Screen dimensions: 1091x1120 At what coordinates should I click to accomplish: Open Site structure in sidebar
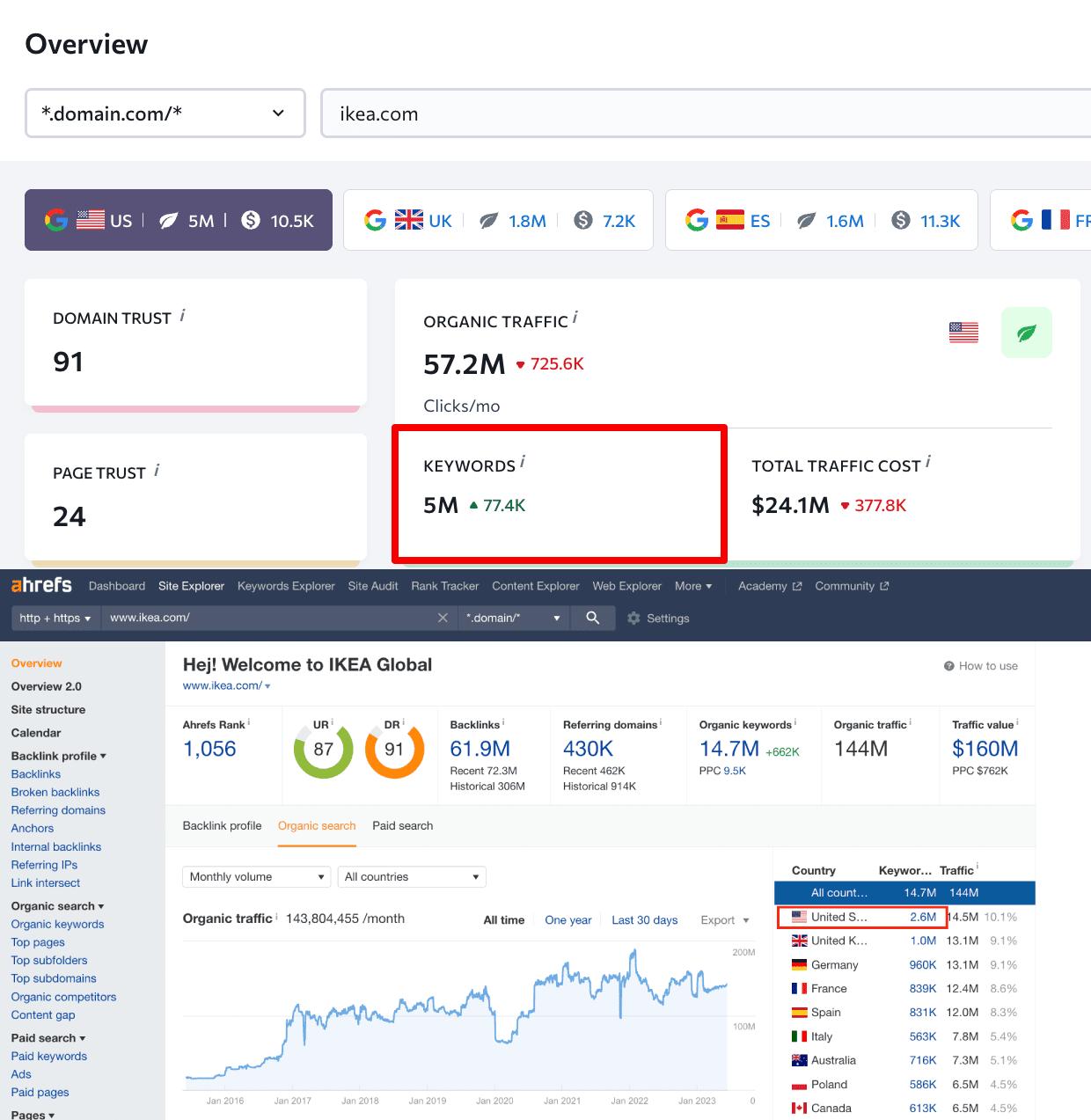(x=48, y=709)
